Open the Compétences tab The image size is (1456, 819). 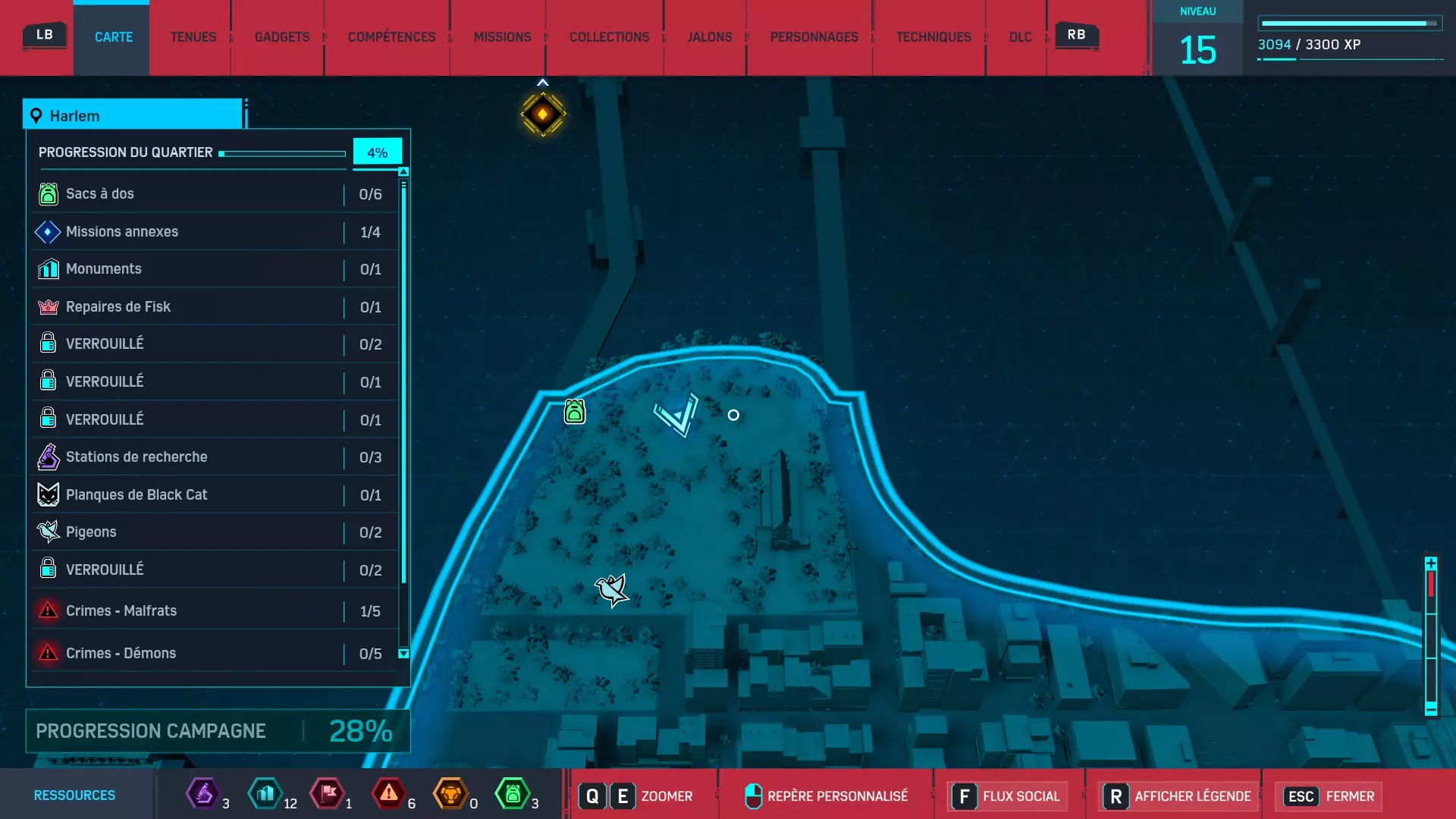pos(391,37)
